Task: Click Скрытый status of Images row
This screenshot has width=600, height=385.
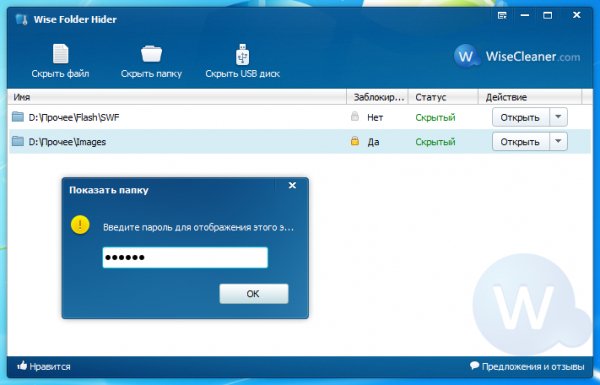Action: click(x=435, y=142)
